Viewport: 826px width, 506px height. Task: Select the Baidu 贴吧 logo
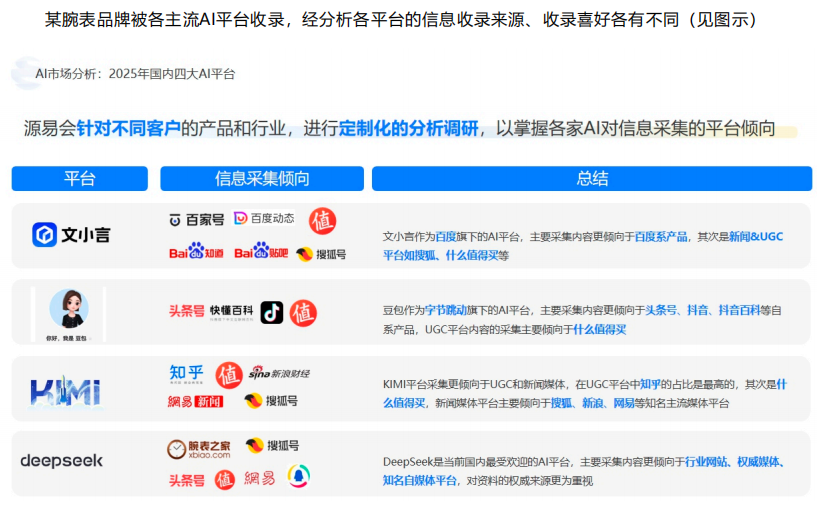pos(261,252)
